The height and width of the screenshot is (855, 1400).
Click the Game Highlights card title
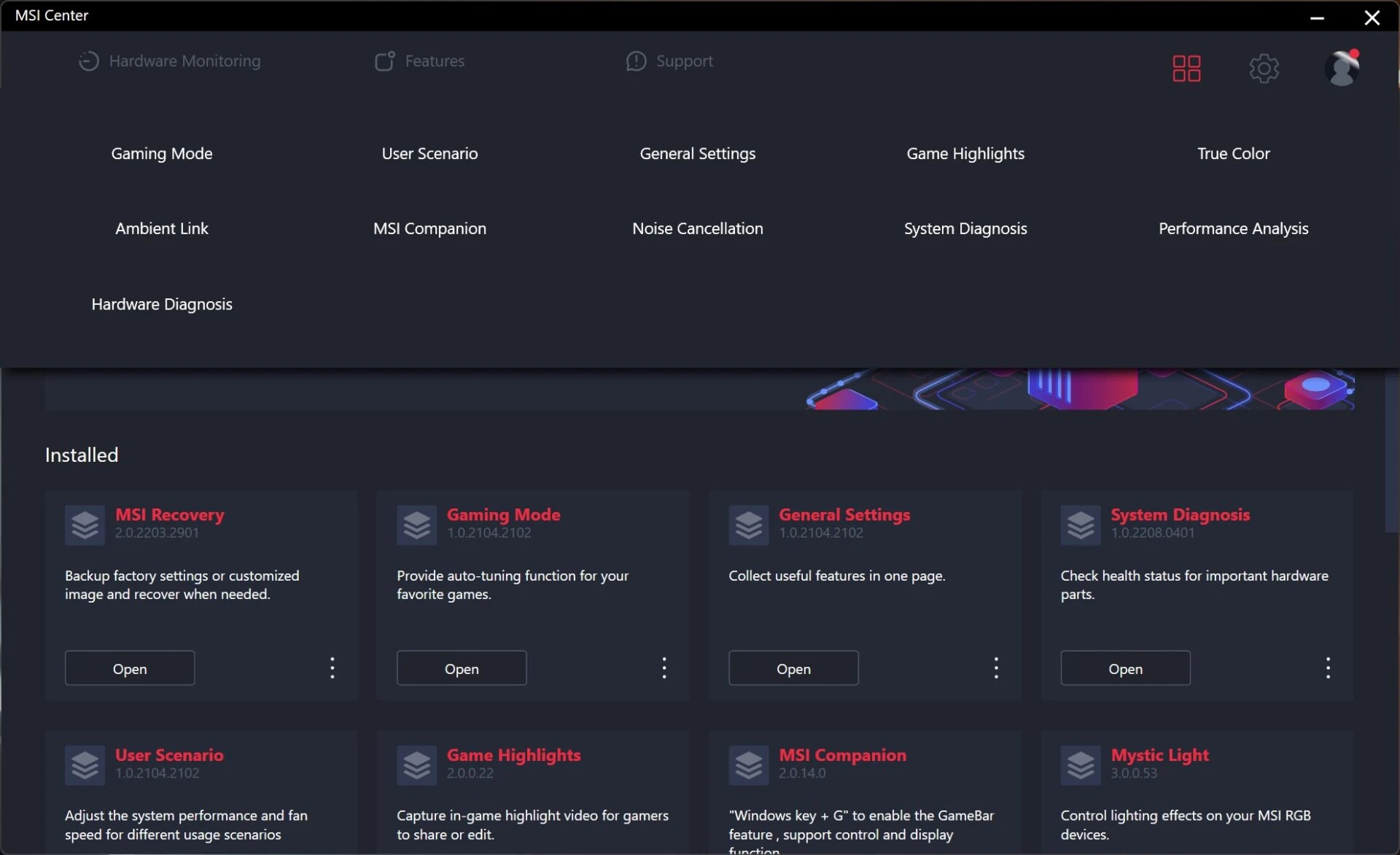(513, 755)
